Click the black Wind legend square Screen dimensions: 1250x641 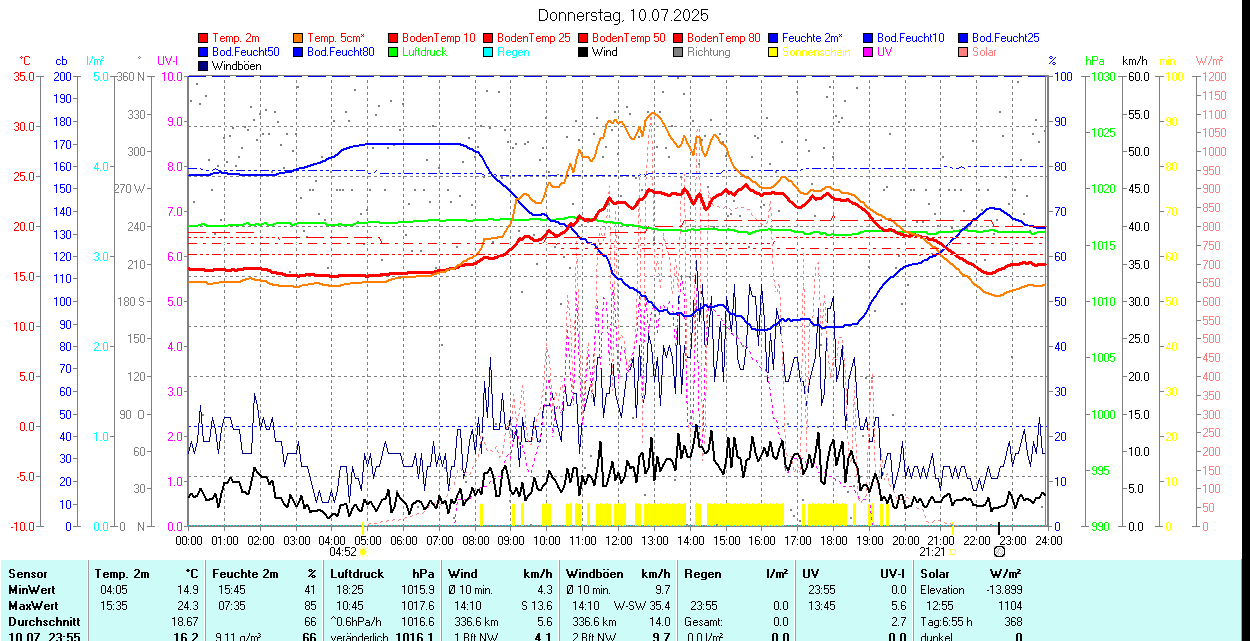(x=584, y=52)
